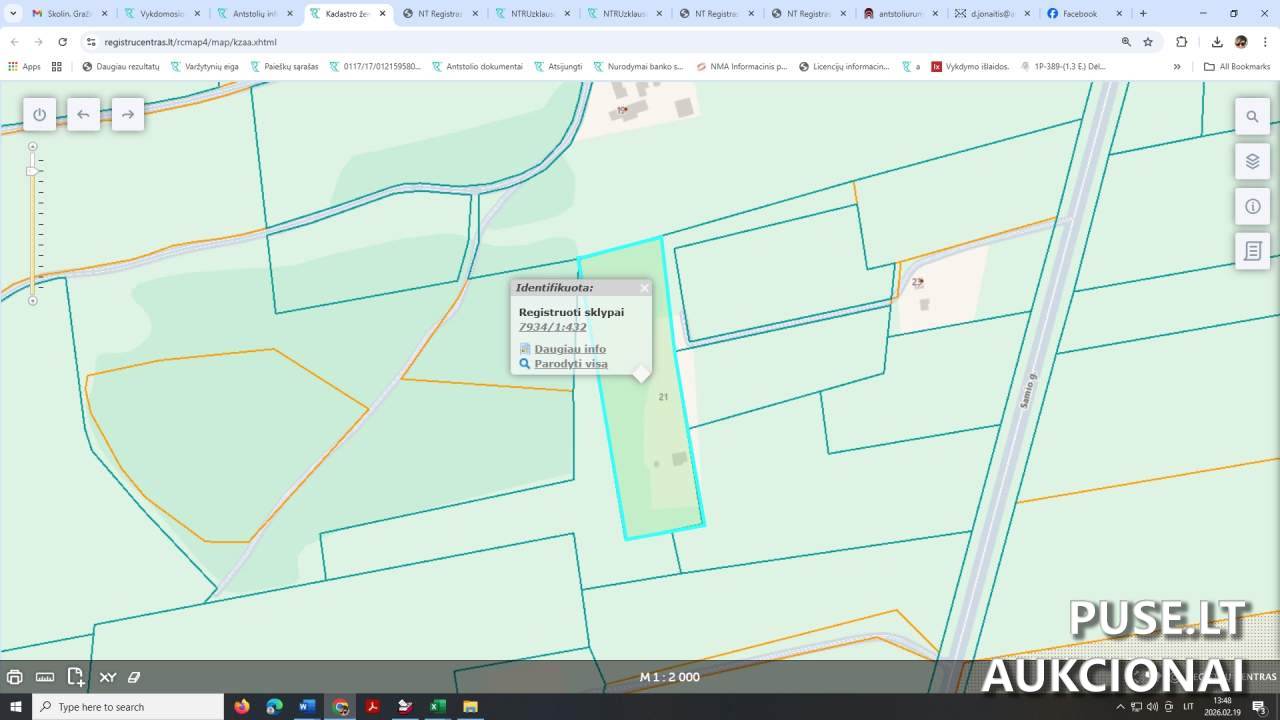Open the map legend document button
Screen dimensions: 1280x720
[x=1252, y=252]
